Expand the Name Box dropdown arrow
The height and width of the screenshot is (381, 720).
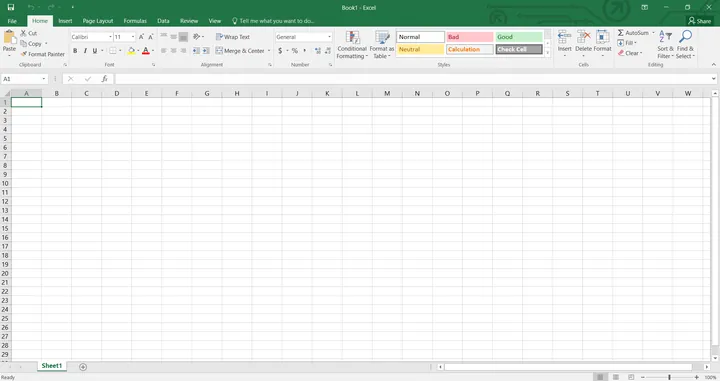coord(44,79)
